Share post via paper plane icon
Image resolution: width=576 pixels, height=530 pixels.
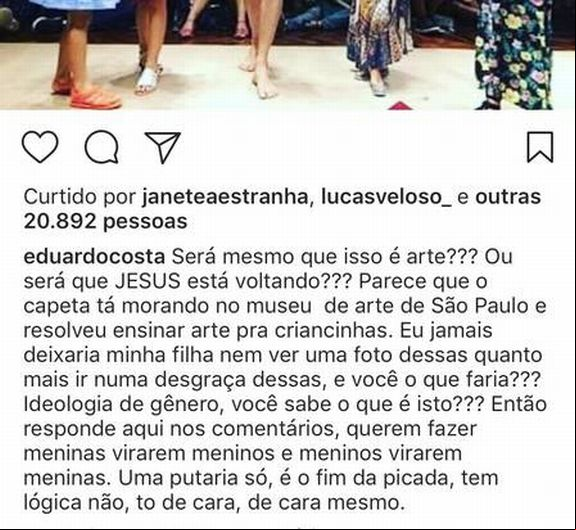click(x=163, y=147)
